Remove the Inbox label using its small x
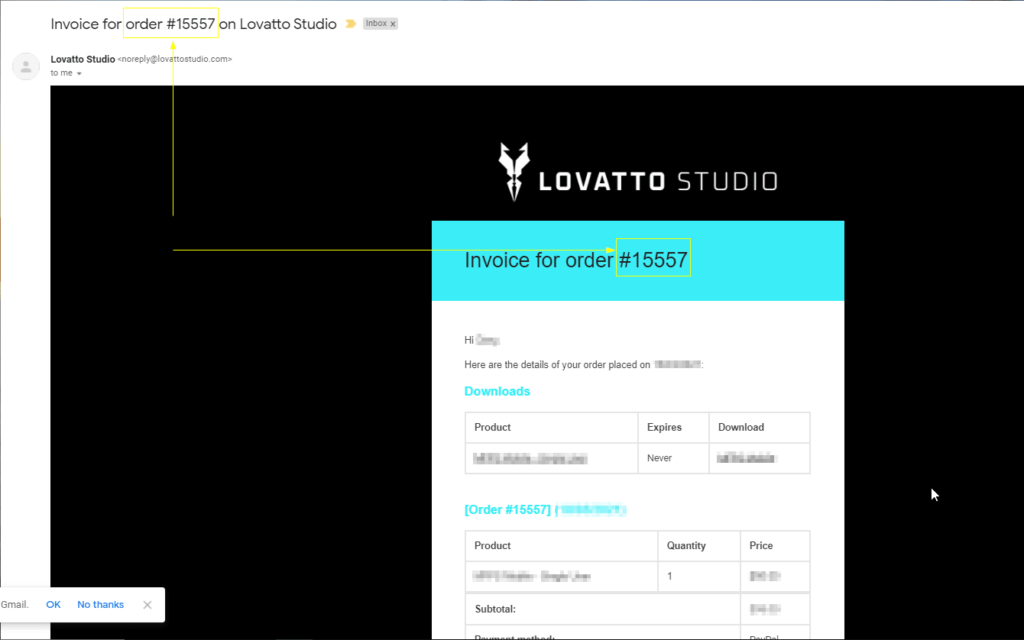Screen dimensions: 1024x640 pyautogui.click(x=393, y=23)
